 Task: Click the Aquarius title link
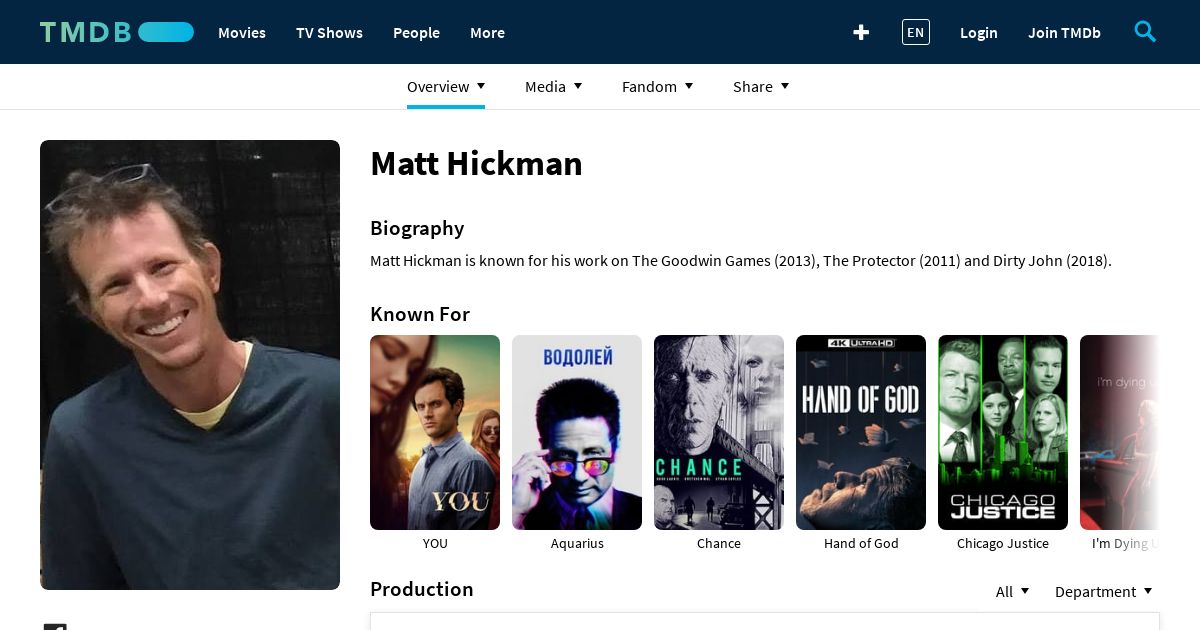pos(577,543)
